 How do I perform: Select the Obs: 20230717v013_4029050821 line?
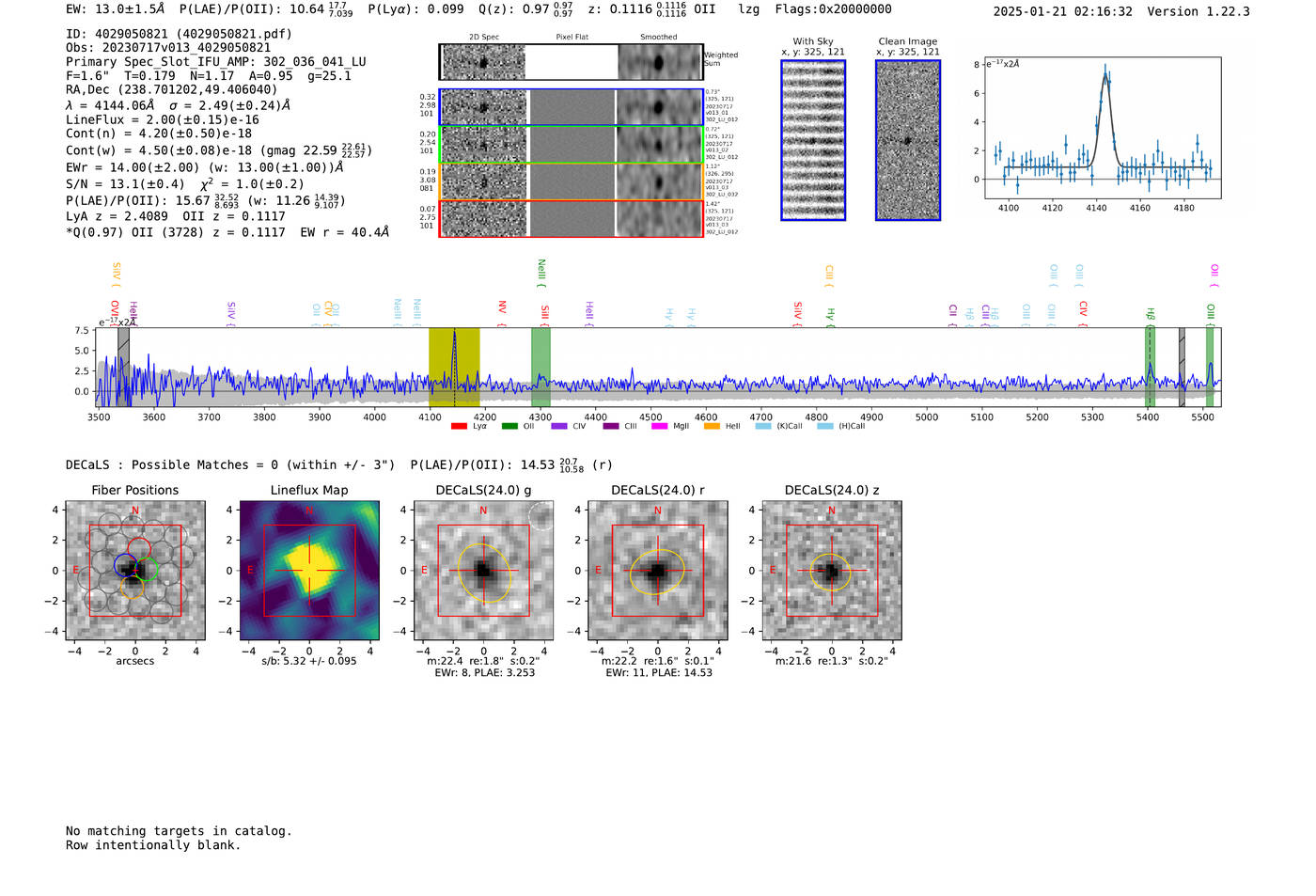(x=168, y=48)
